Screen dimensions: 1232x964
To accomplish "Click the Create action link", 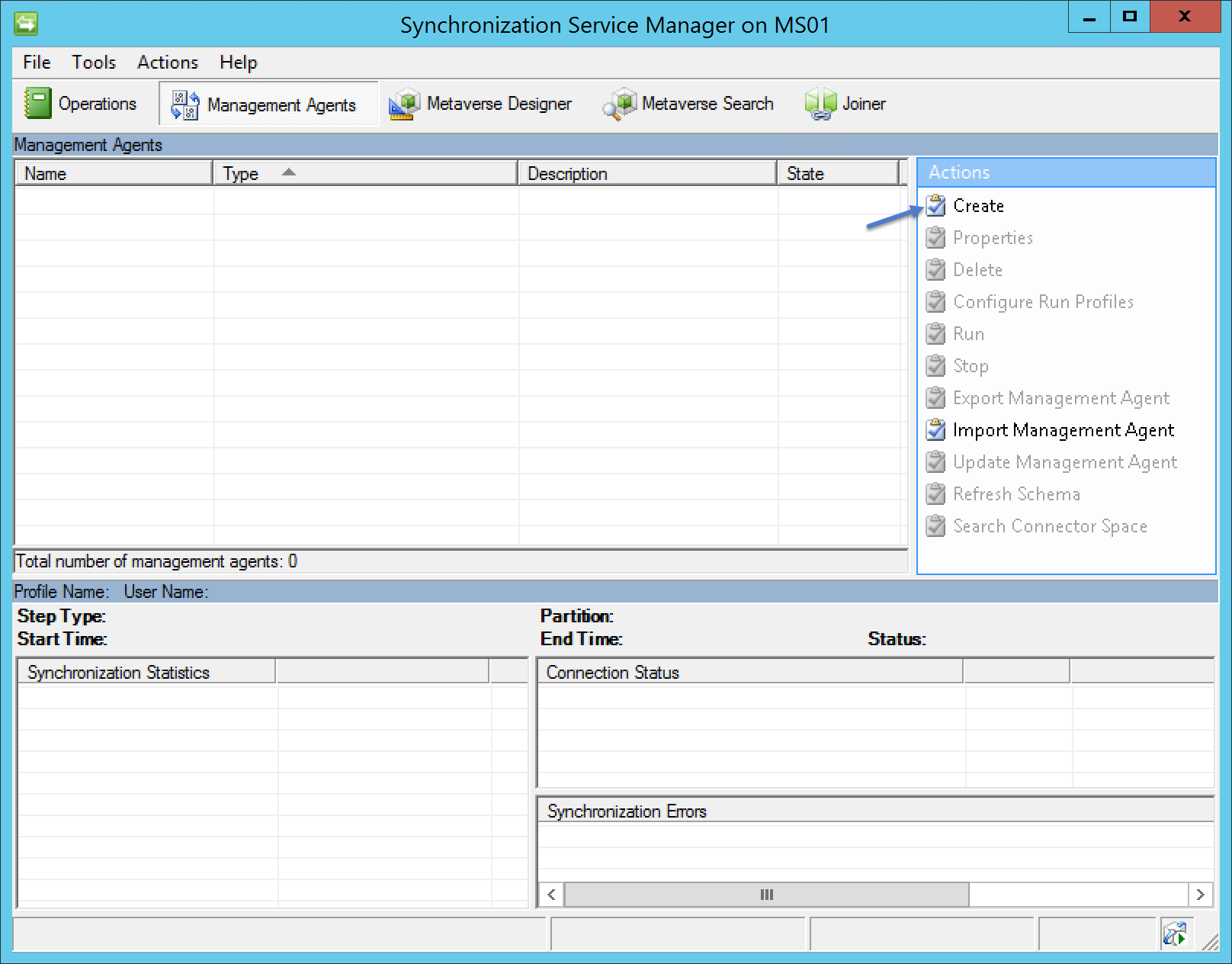I will click(979, 206).
